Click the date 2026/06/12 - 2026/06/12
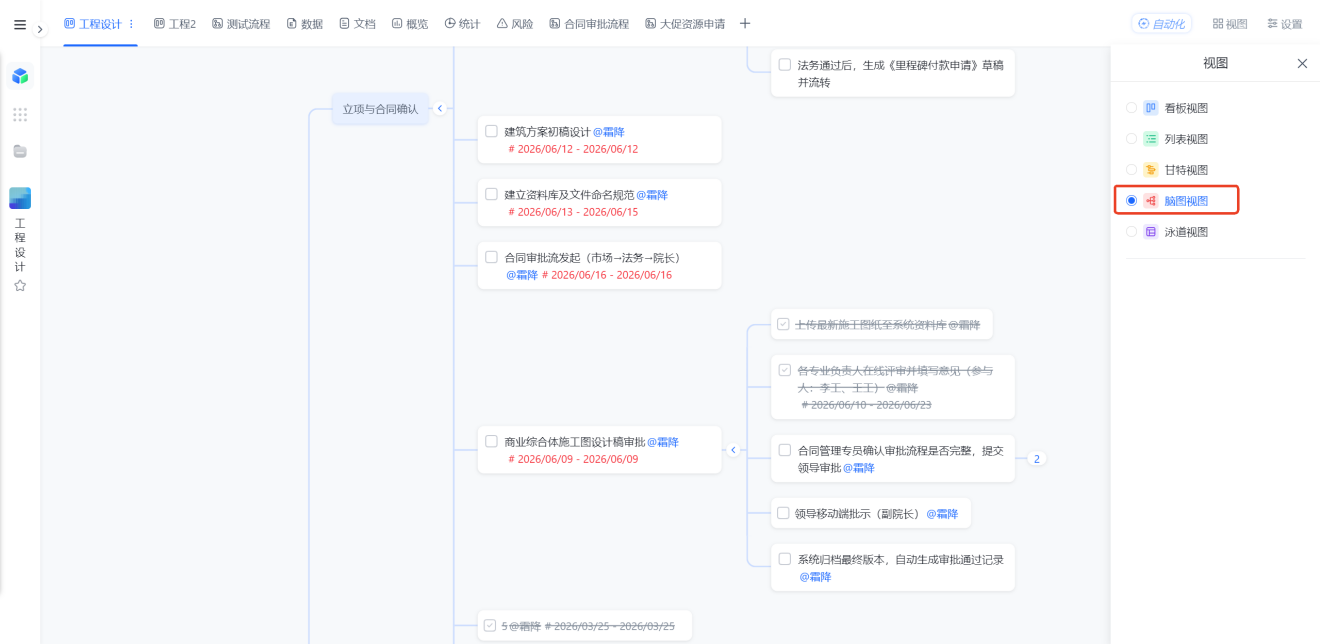The image size is (1320, 644). point(573,149)
